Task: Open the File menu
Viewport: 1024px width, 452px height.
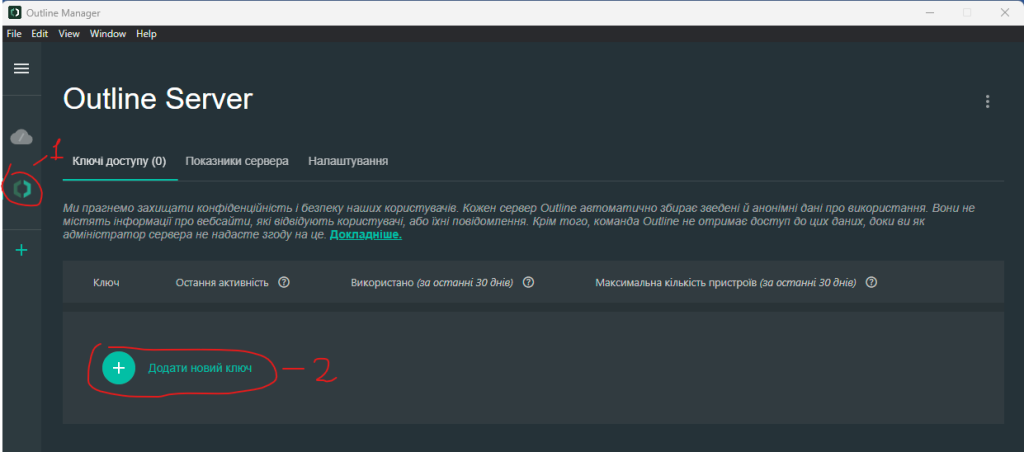Action: pyautogui.click(x=14, y=34)
